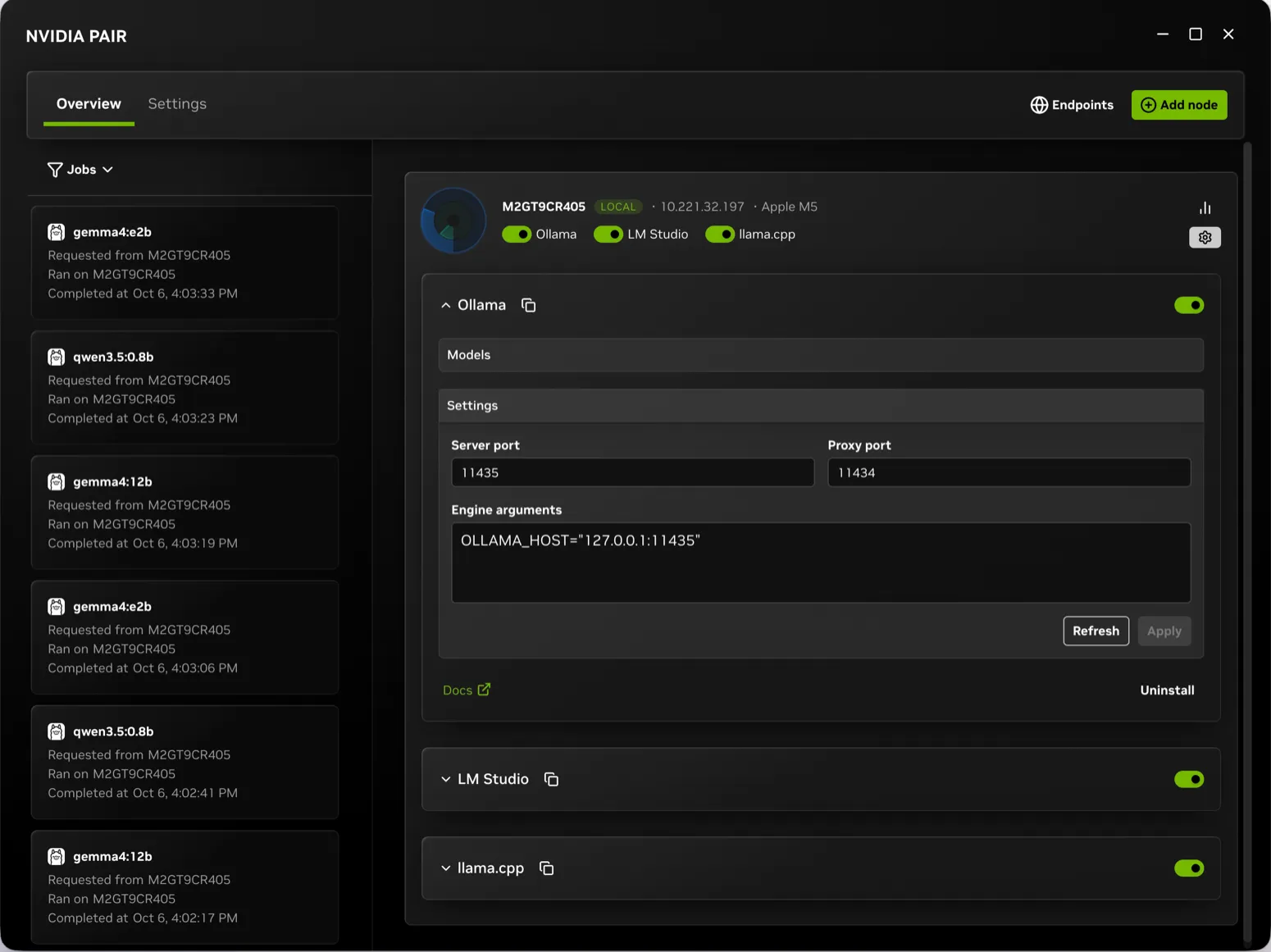Click model icon of gemma4:e2b job at 4:03:33 PM

point(56,232)
